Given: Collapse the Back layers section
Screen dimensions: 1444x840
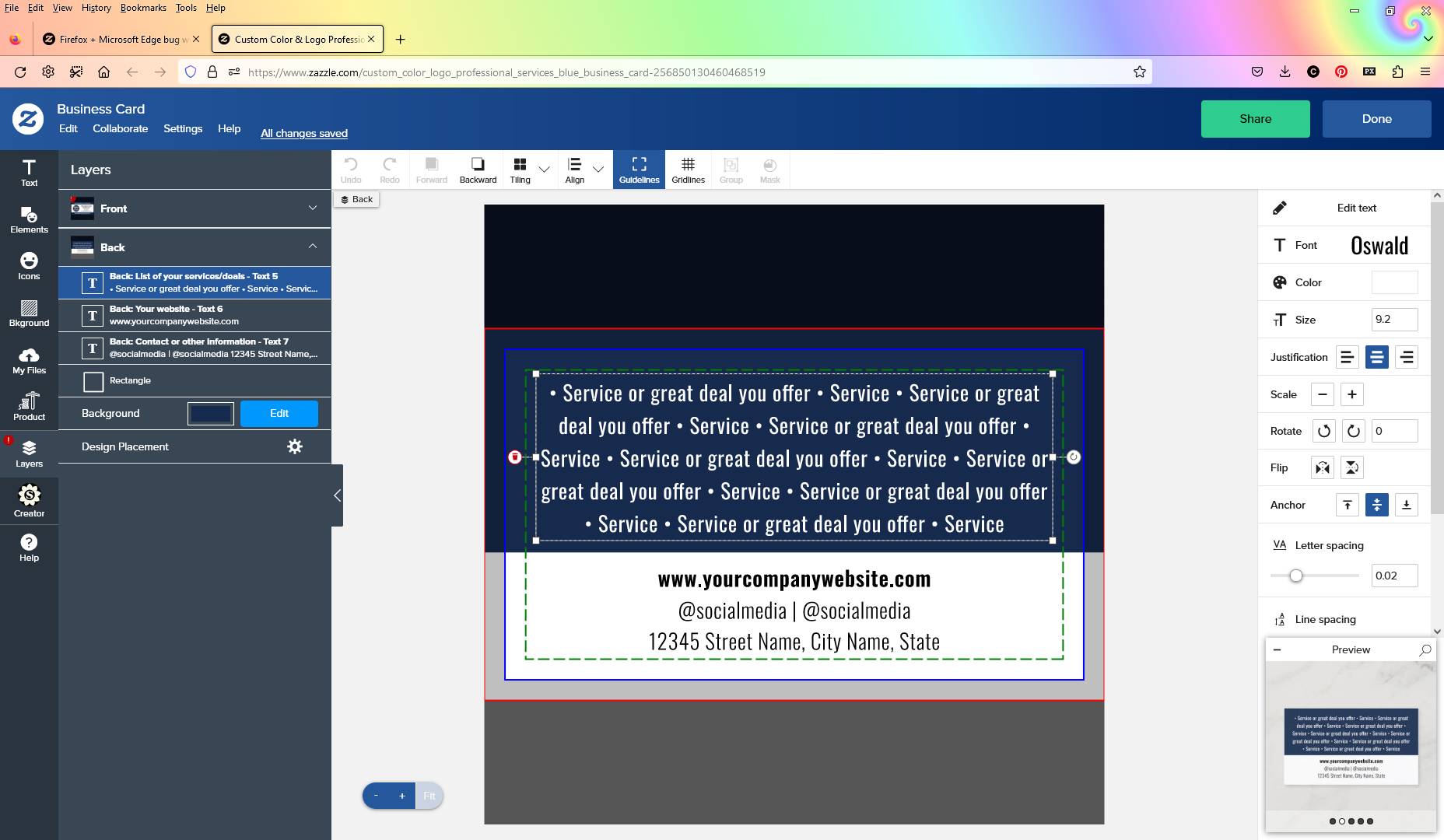Looking at the screenshot, I should tap(313, 247).
